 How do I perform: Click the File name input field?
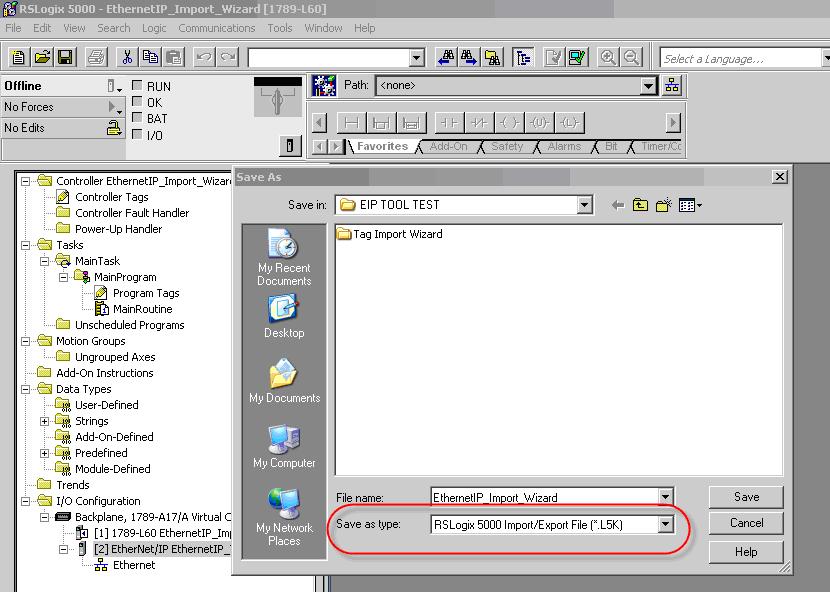click(545, 497)
